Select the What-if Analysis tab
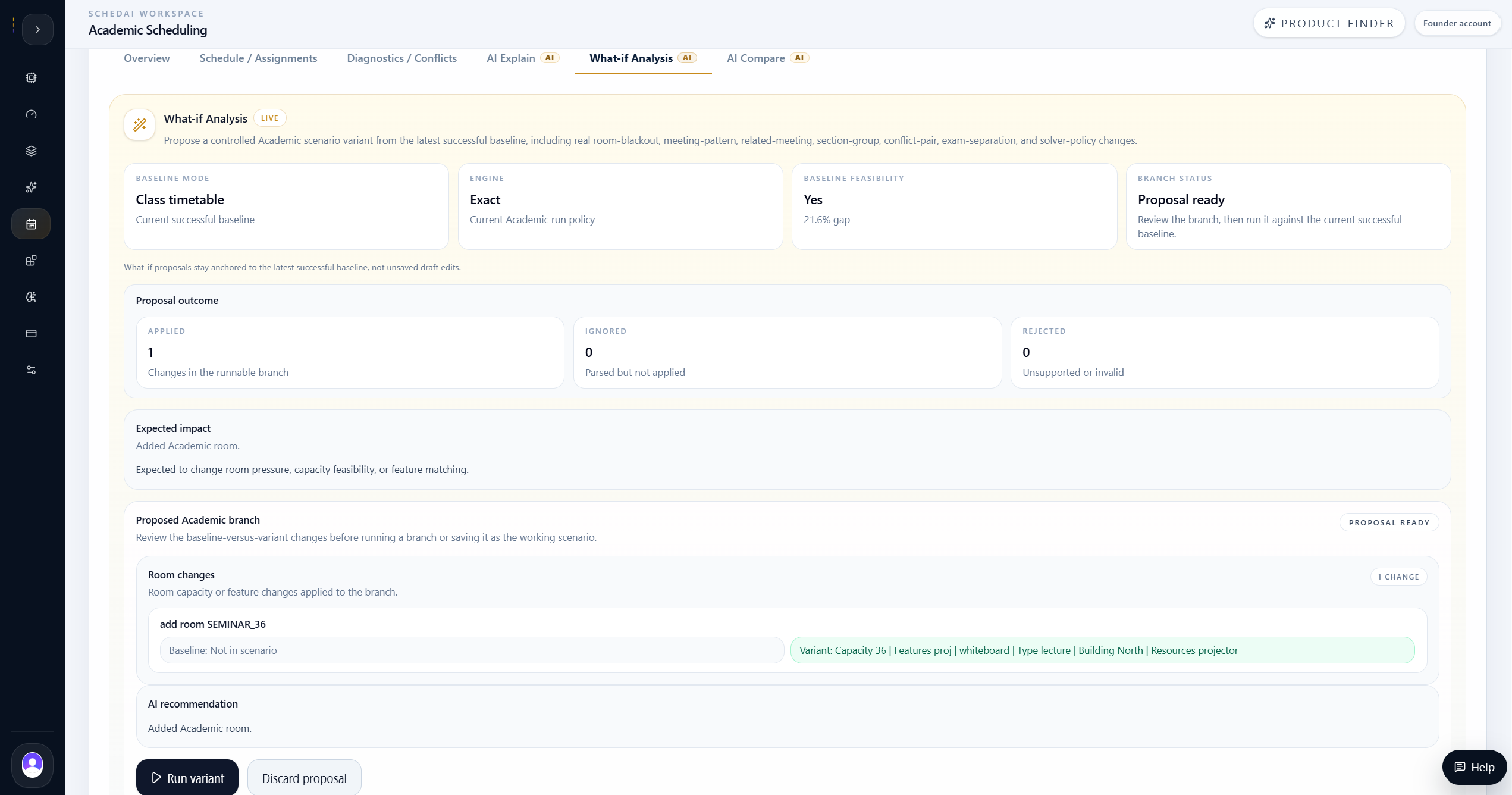The image size is (1512, 795). coord(643,58)
